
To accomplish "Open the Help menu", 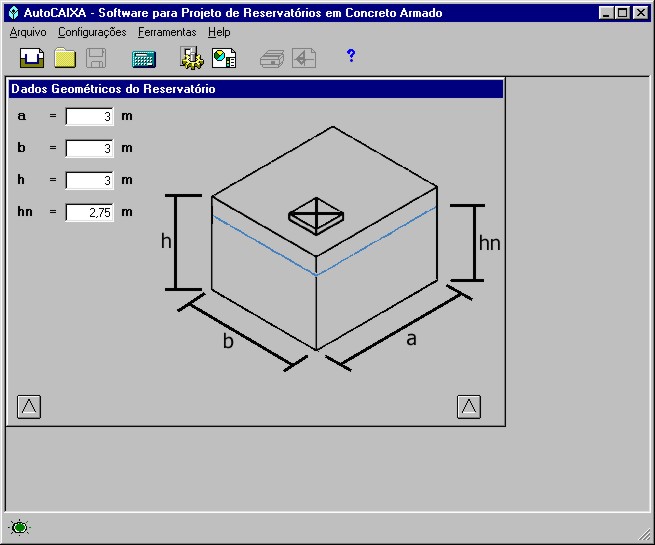I will pos(219,32).
